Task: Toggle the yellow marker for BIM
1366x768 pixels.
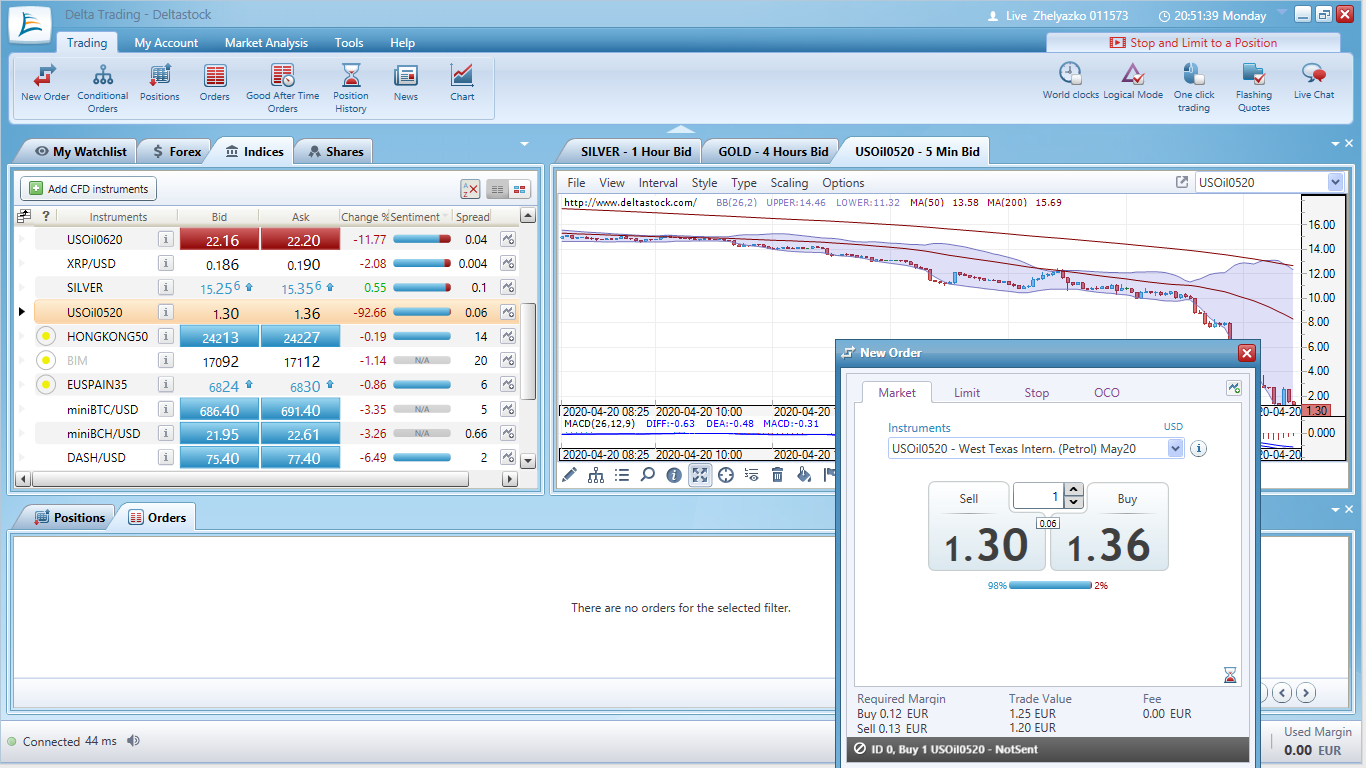Action: click(46, 360)
